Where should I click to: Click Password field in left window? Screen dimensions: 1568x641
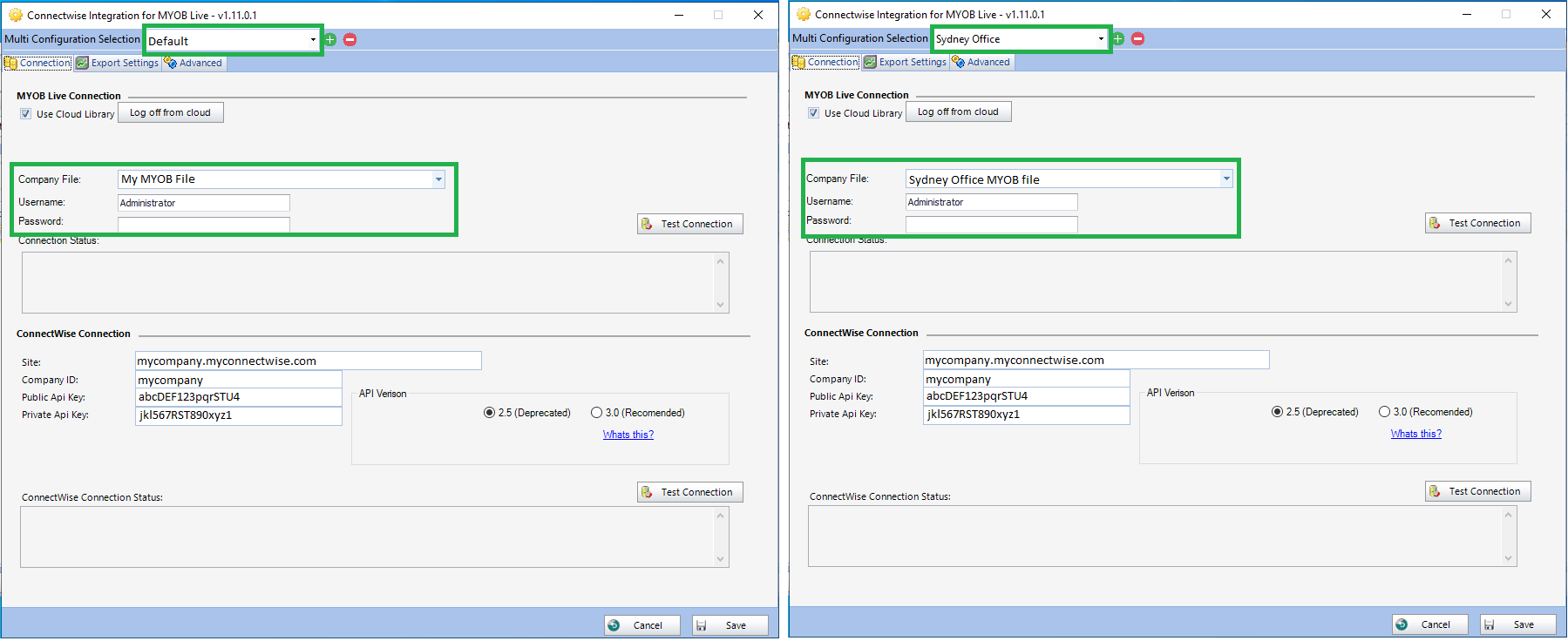point(204,225)
